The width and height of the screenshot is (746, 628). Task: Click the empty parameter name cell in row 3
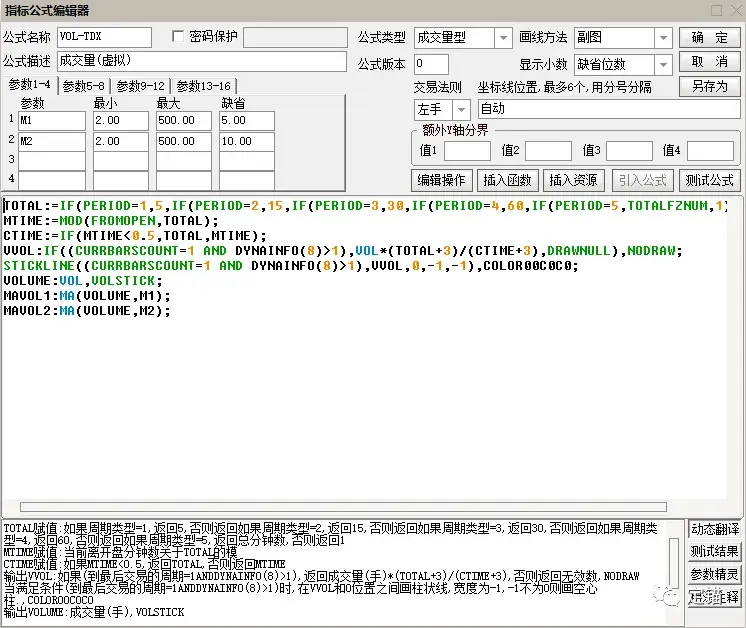(x=52, y=161)
